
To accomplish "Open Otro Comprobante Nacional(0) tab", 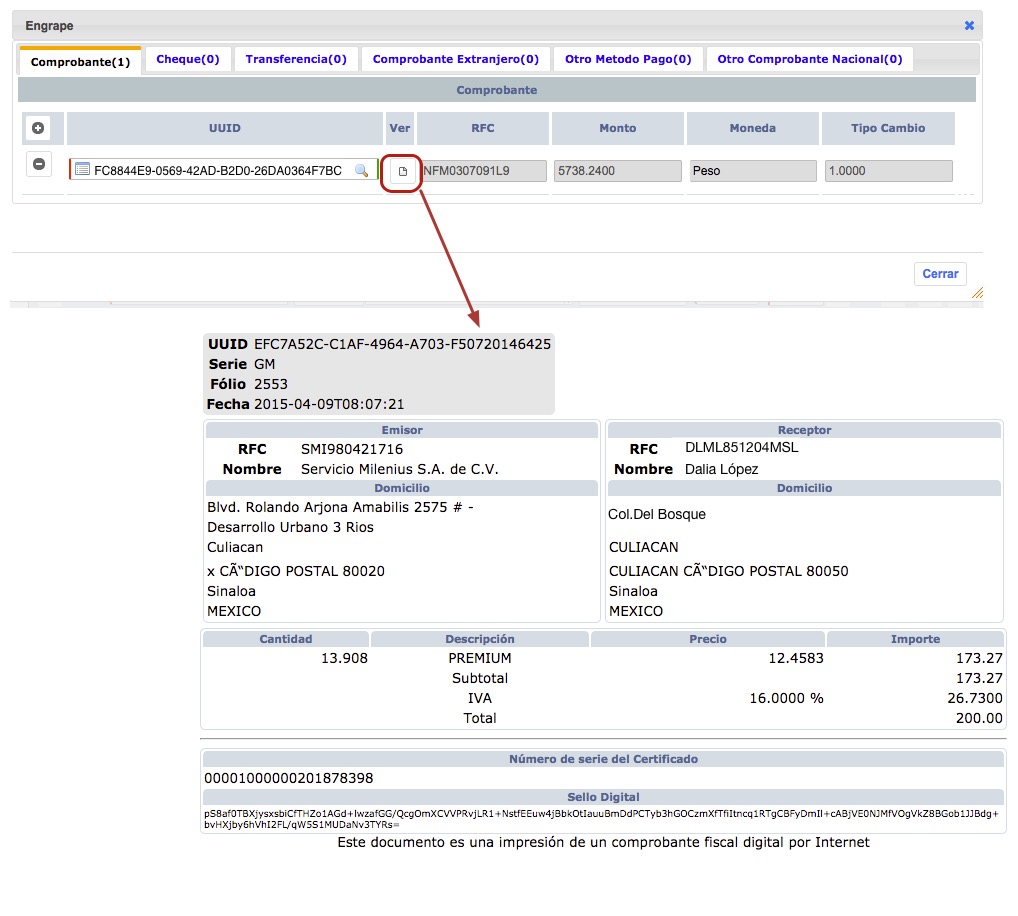I will tap(810, 59).
